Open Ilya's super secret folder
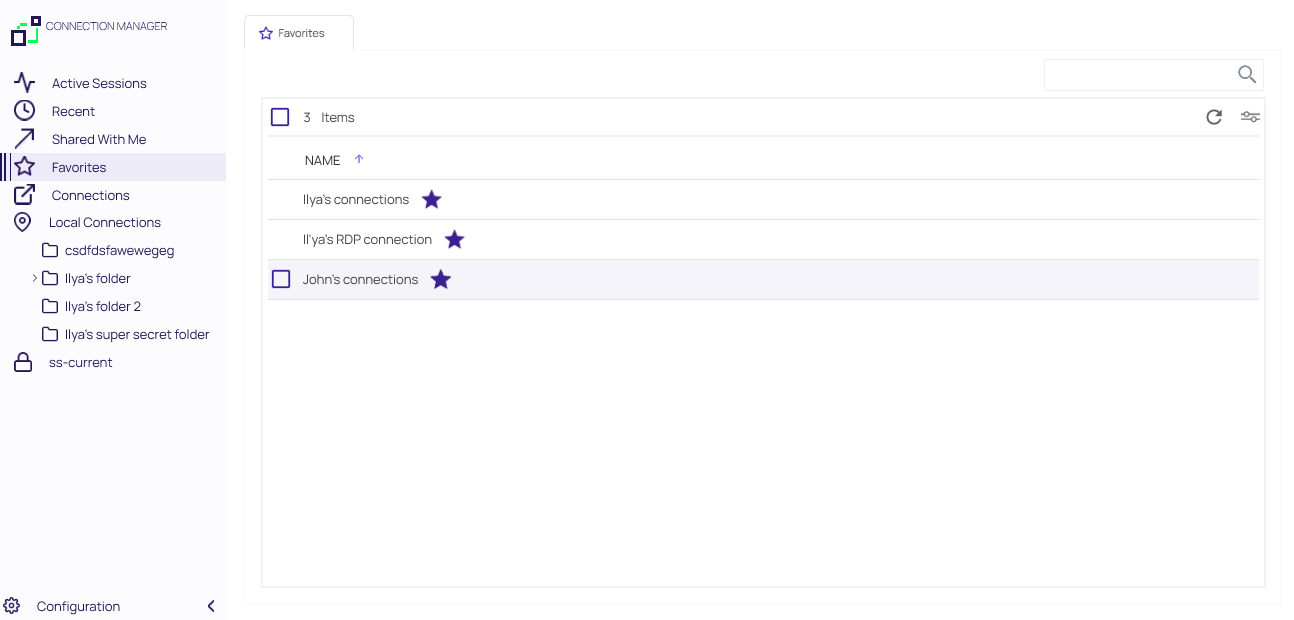 pyautogui.click(x=136, y=335)
